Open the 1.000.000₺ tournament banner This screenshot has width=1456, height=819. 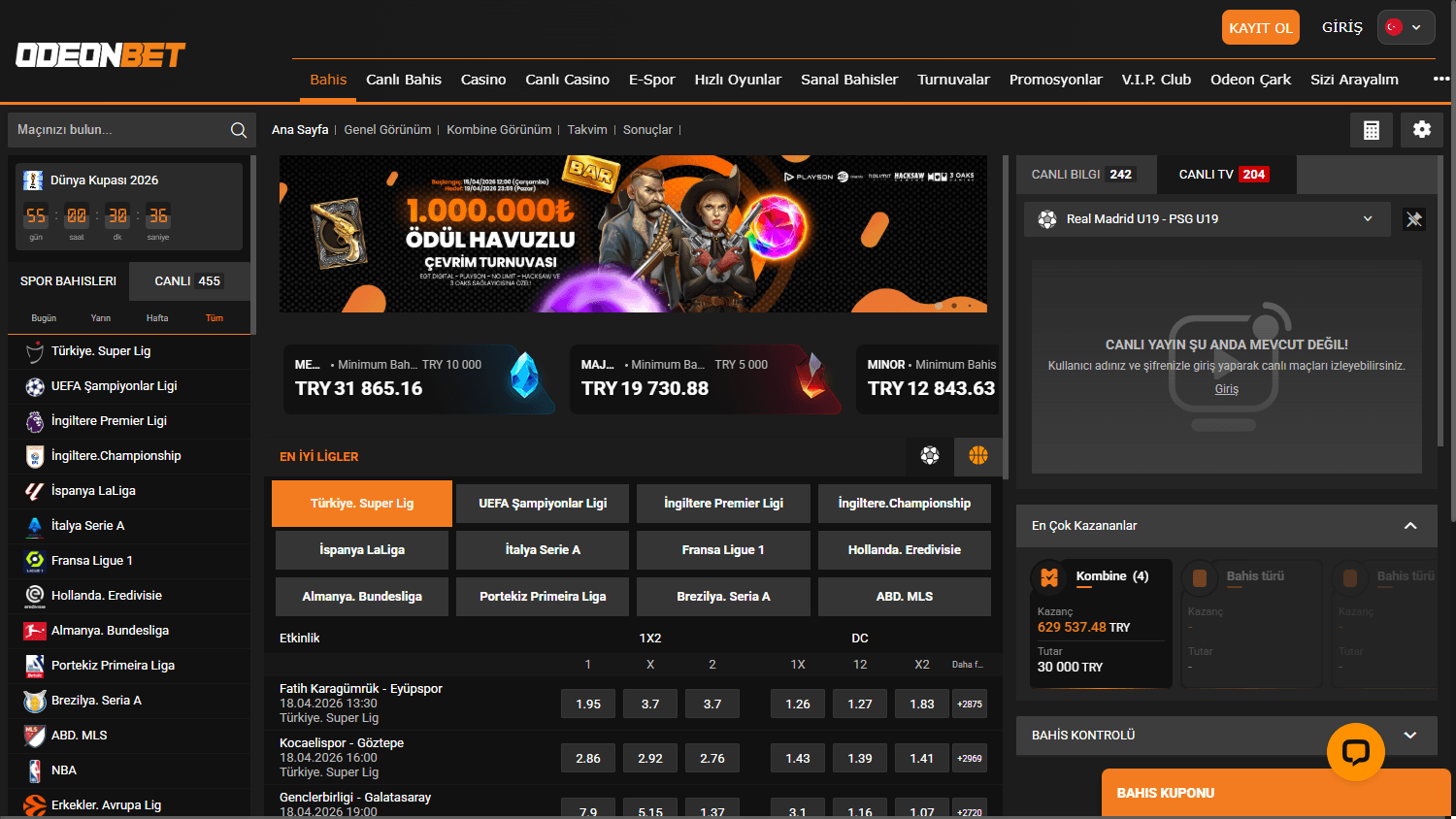(x=633, y=234)
